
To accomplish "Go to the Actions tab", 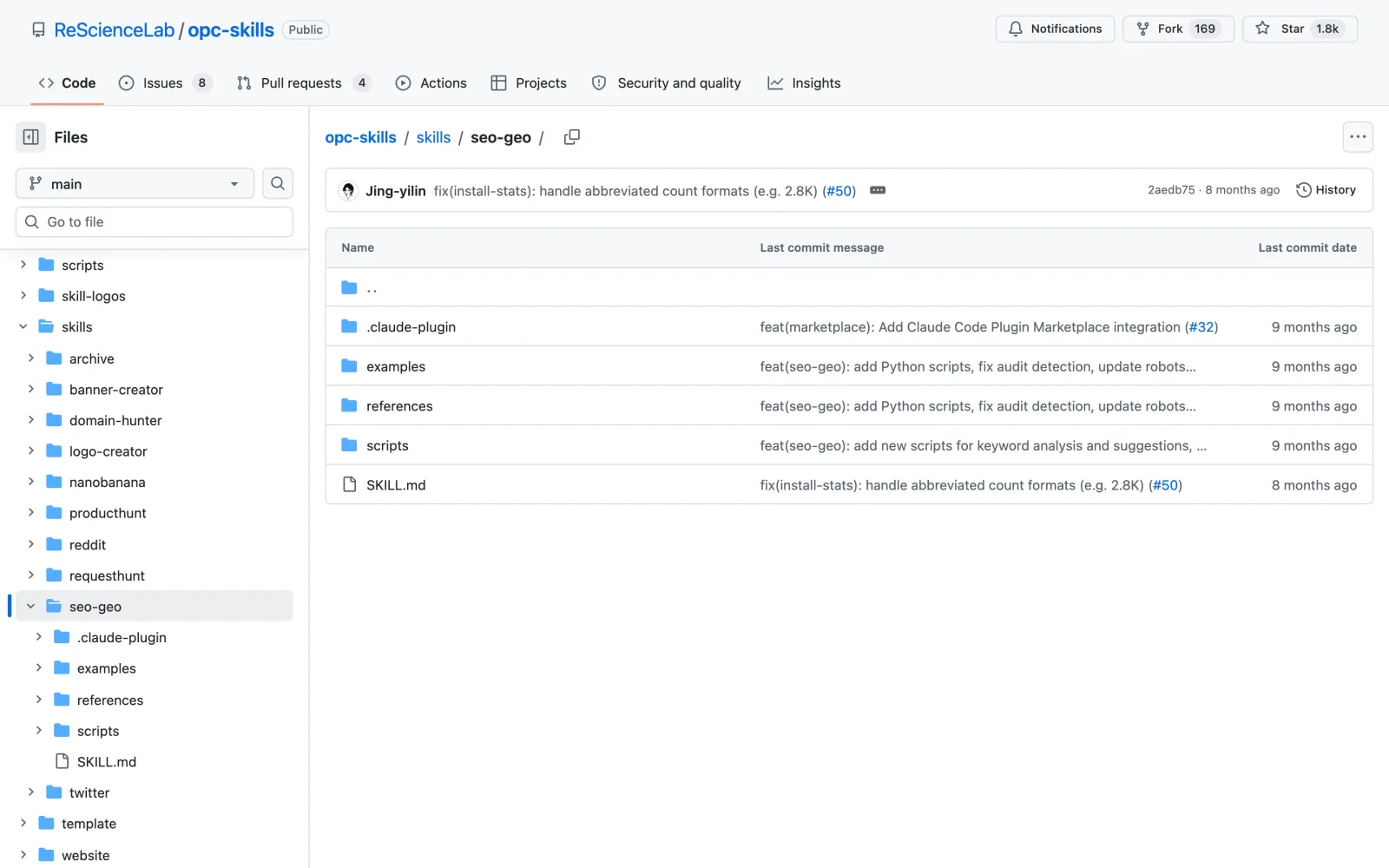I will [x=431, y=83].
